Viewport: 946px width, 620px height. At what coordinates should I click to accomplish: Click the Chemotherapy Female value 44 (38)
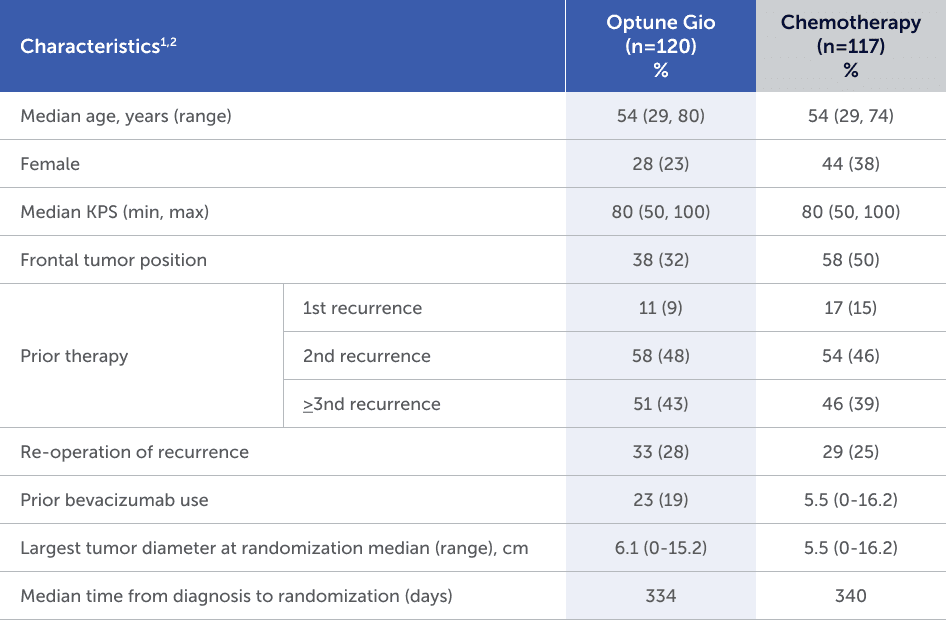pos(850,164)
